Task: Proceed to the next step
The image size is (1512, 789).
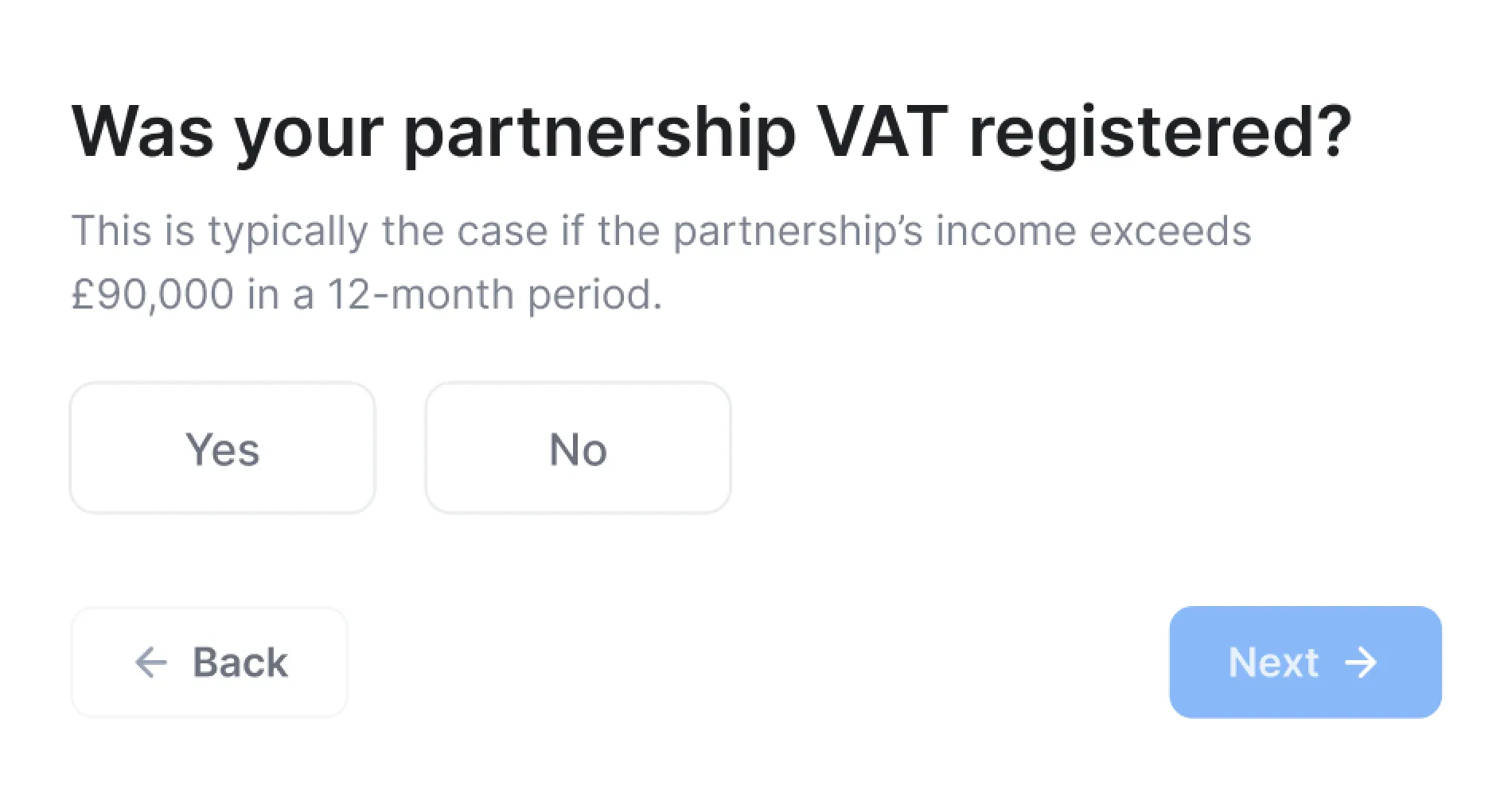Action: pos(1305,663)
